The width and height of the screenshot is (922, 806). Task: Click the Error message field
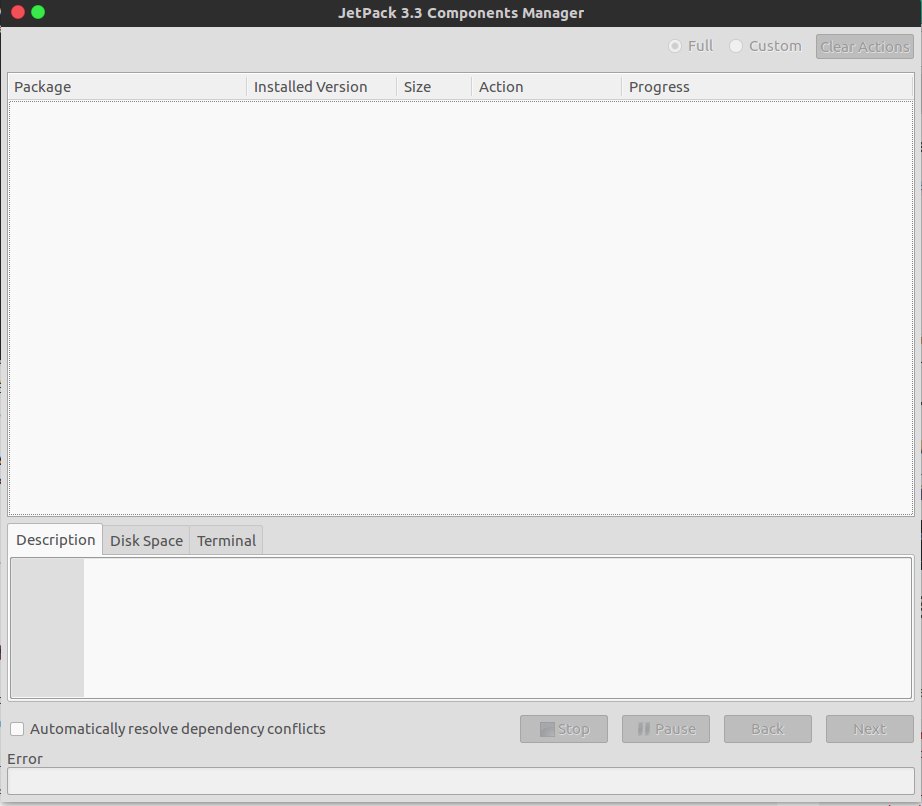coord(460,781)
